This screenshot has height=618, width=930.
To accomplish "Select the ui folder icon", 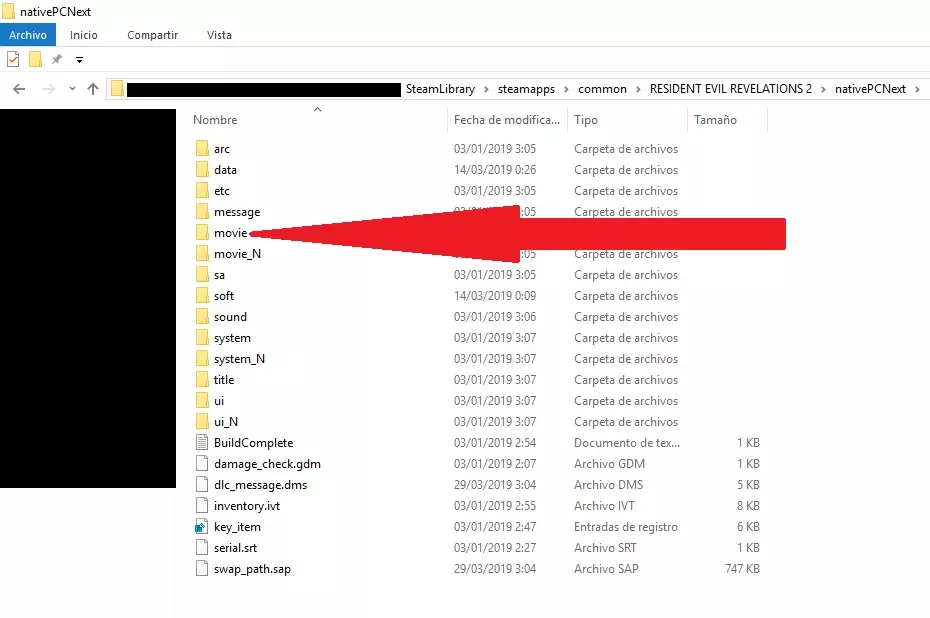I will [202, 401].
